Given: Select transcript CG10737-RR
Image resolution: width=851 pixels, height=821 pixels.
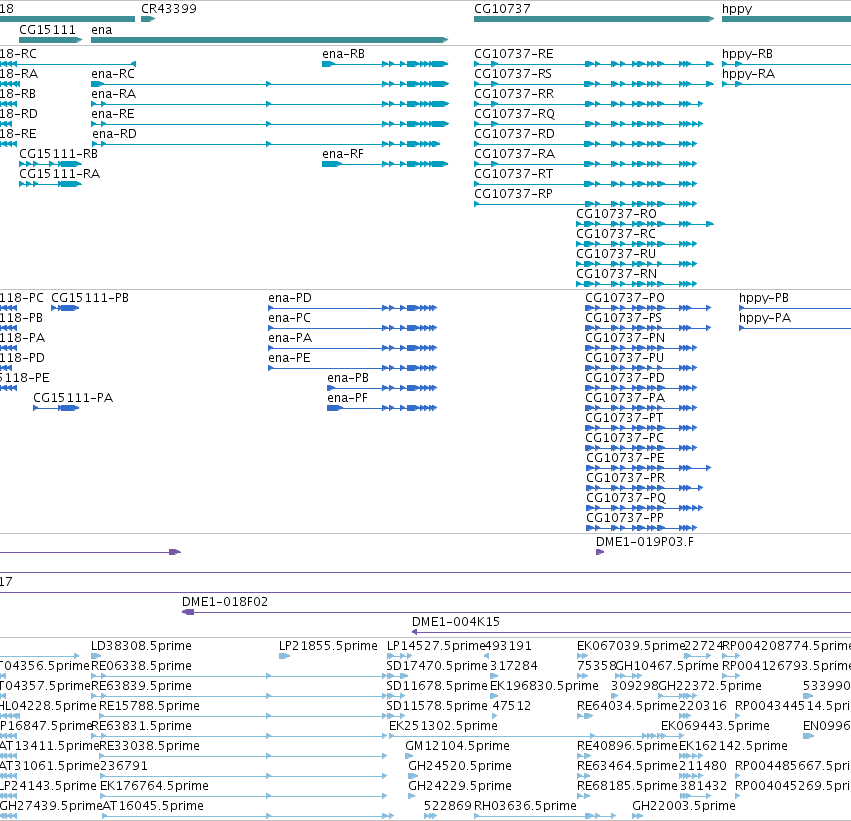Looking at the screenshot, I should tap(588, 104).
